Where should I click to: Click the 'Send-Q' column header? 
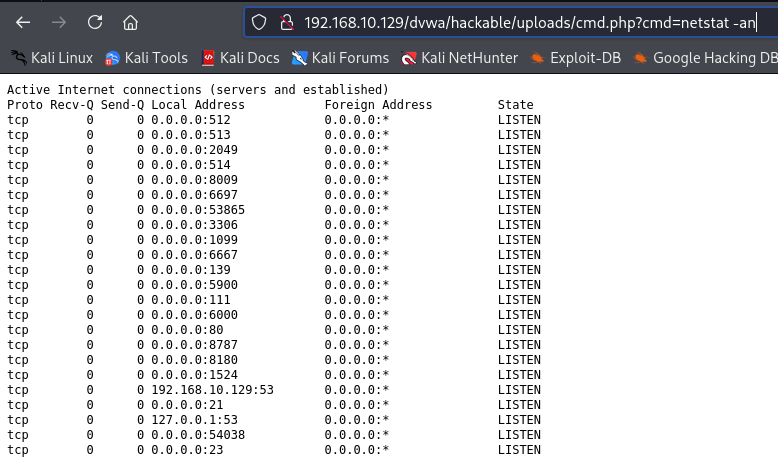(x=122, y=105)
